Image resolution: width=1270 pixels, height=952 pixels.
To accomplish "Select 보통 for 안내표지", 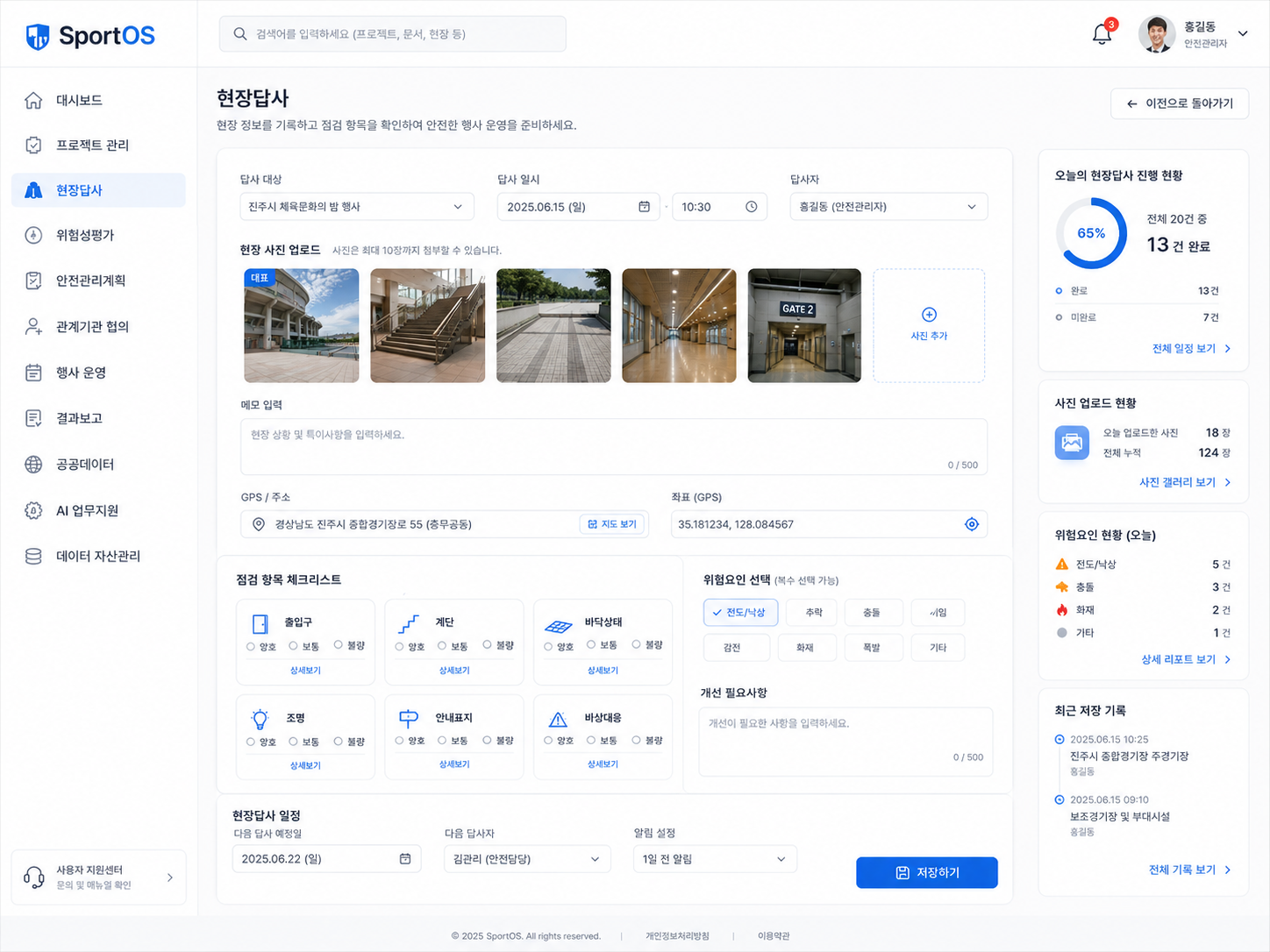I will [x=442, y=742].
